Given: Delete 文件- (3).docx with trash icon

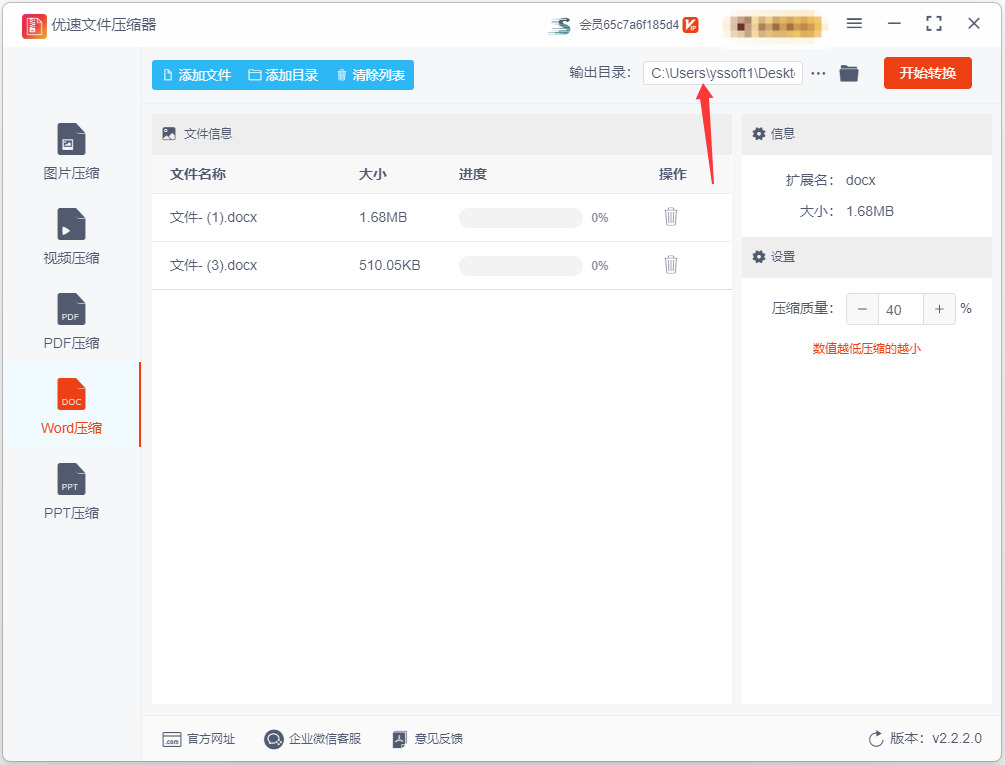Looking at the screenshot, I should pos(671,264).
